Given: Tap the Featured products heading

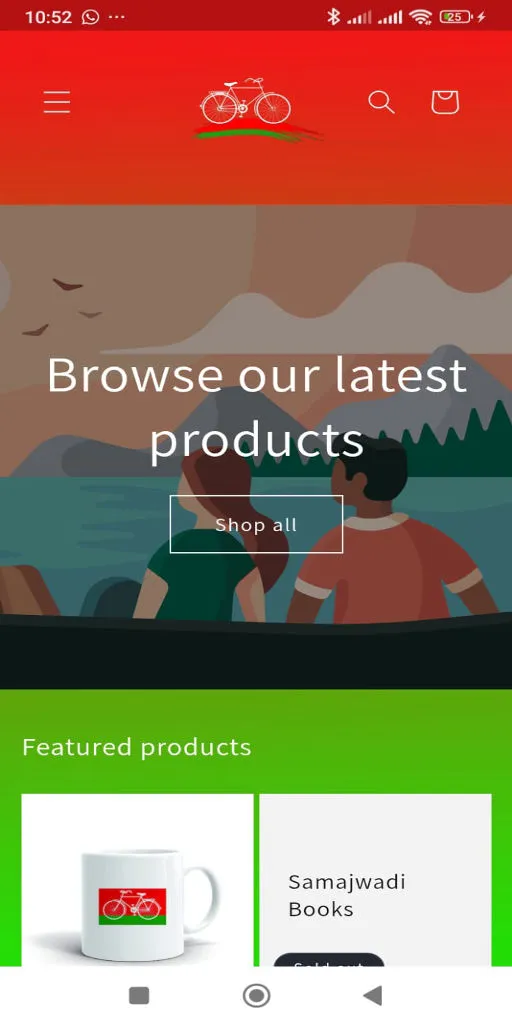Looking at the screenshot, I should point(136,747).
